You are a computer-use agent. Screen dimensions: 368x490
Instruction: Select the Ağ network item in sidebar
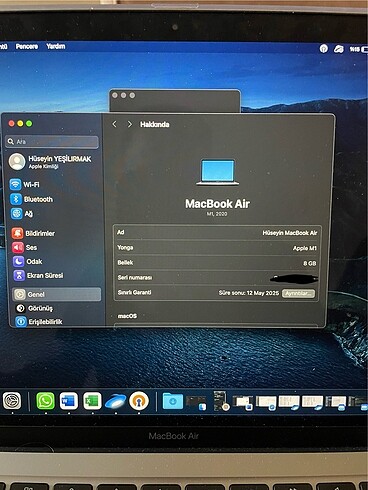pyautogui.click(x=22, y=213)
